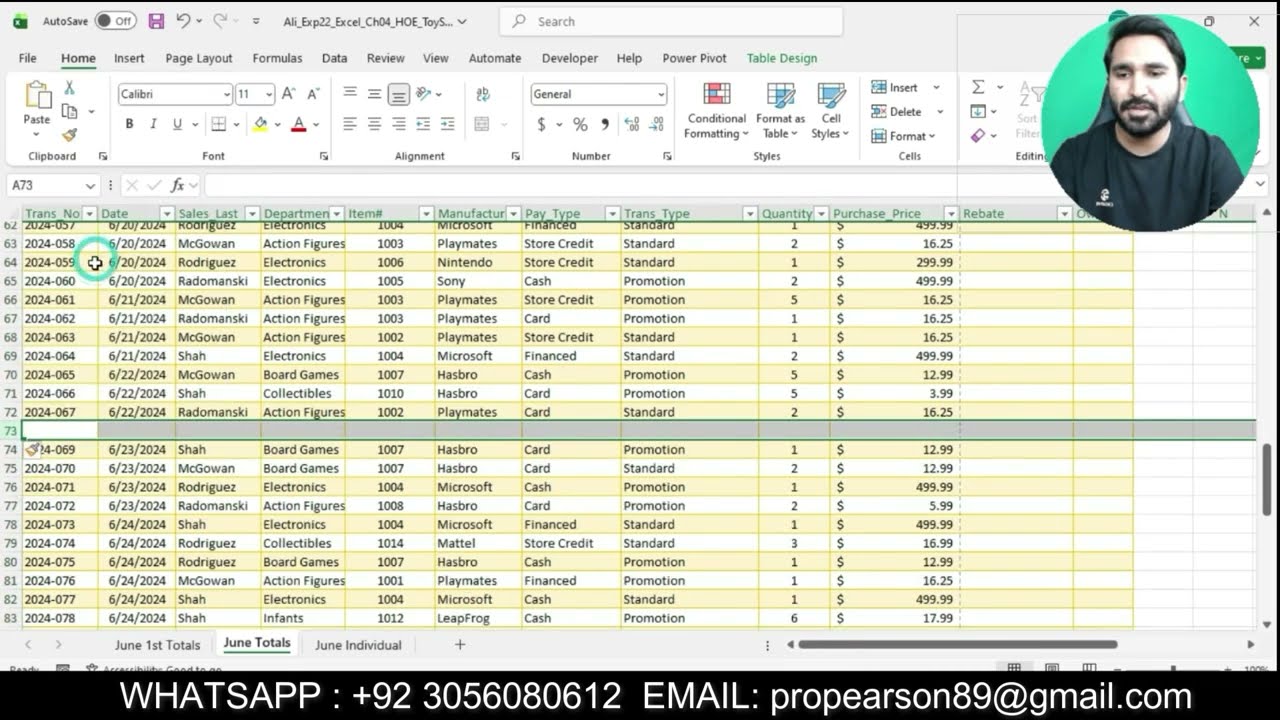Screen dimensions: 1280x720
Task: Toggle Center alignment in Alignment group
Action: tap(374, 124)
